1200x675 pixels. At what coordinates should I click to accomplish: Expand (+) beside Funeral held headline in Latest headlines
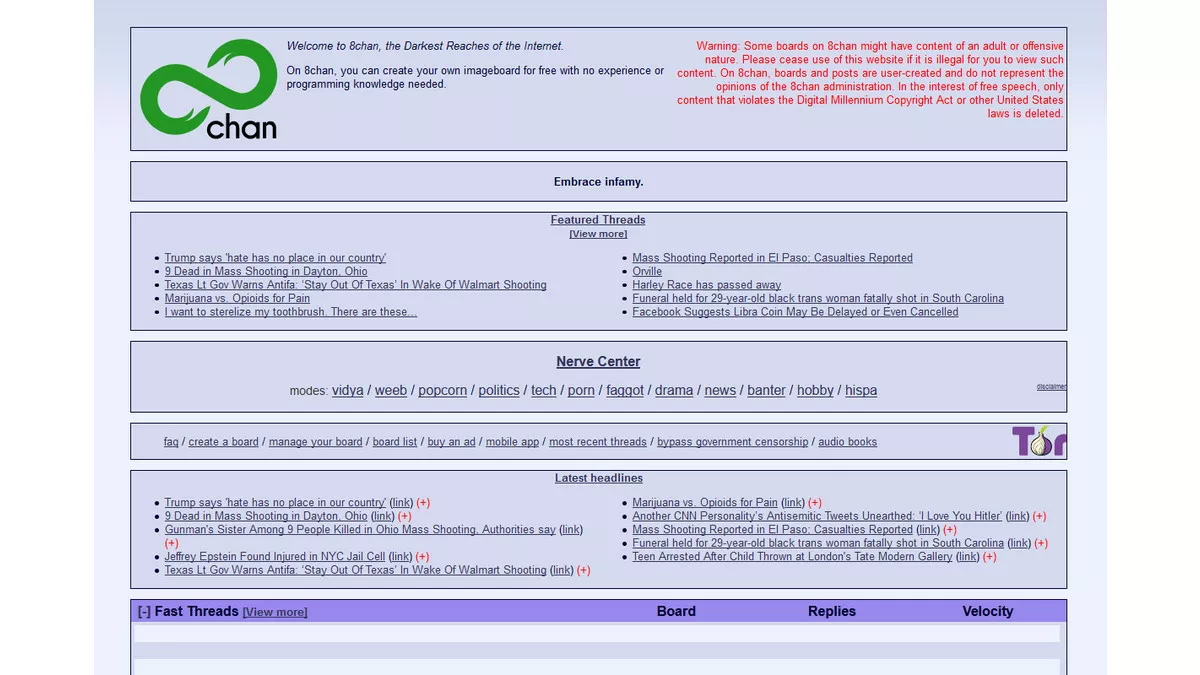[1041, 544]
